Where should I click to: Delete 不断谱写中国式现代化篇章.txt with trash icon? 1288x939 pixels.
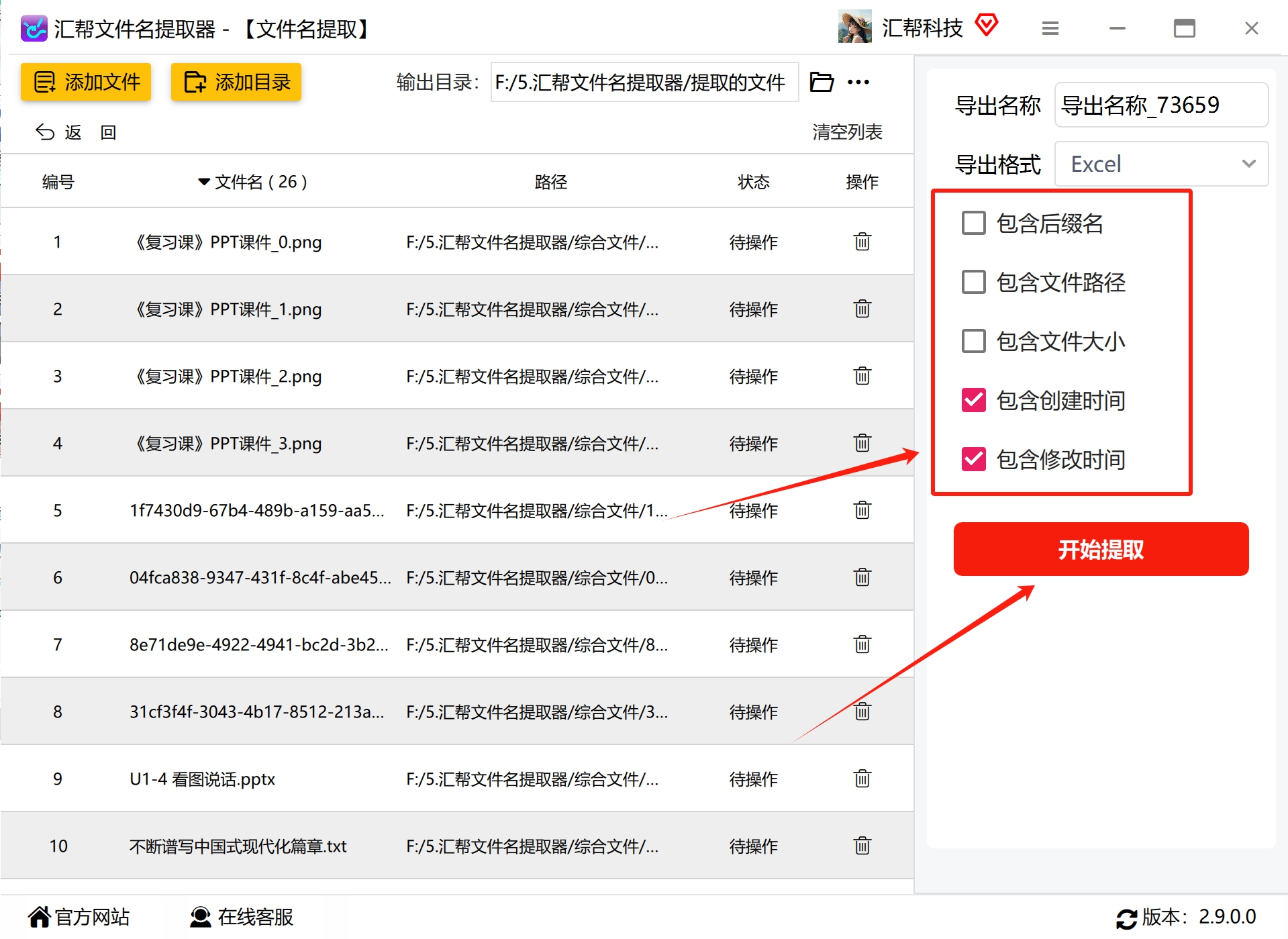[862, 846]
